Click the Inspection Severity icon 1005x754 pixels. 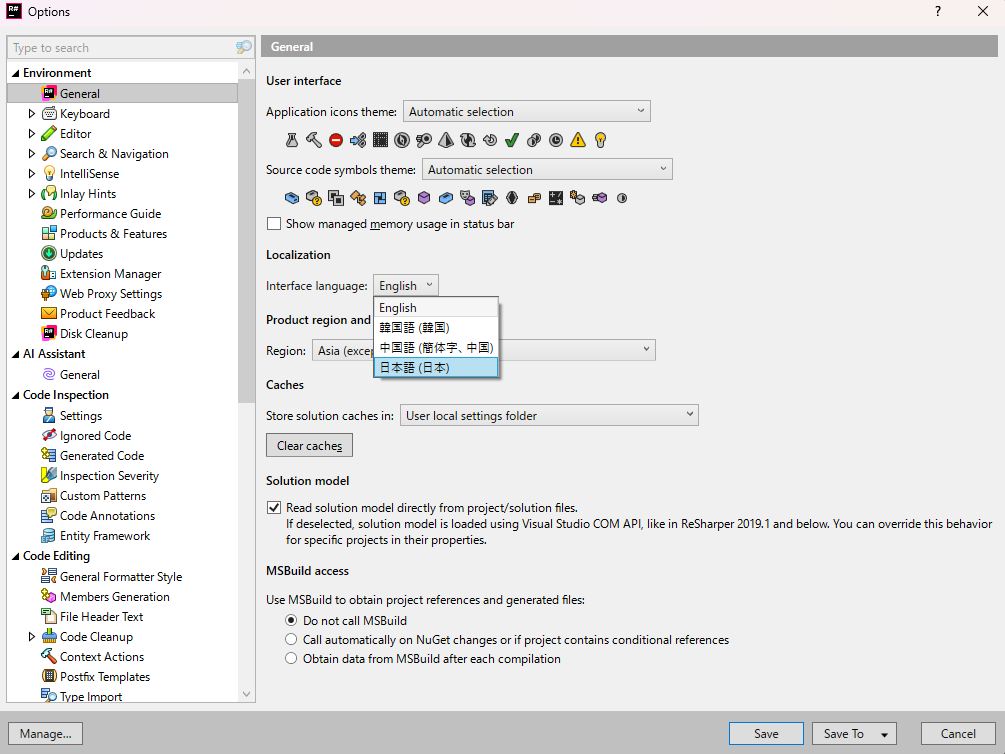(49, 475)
